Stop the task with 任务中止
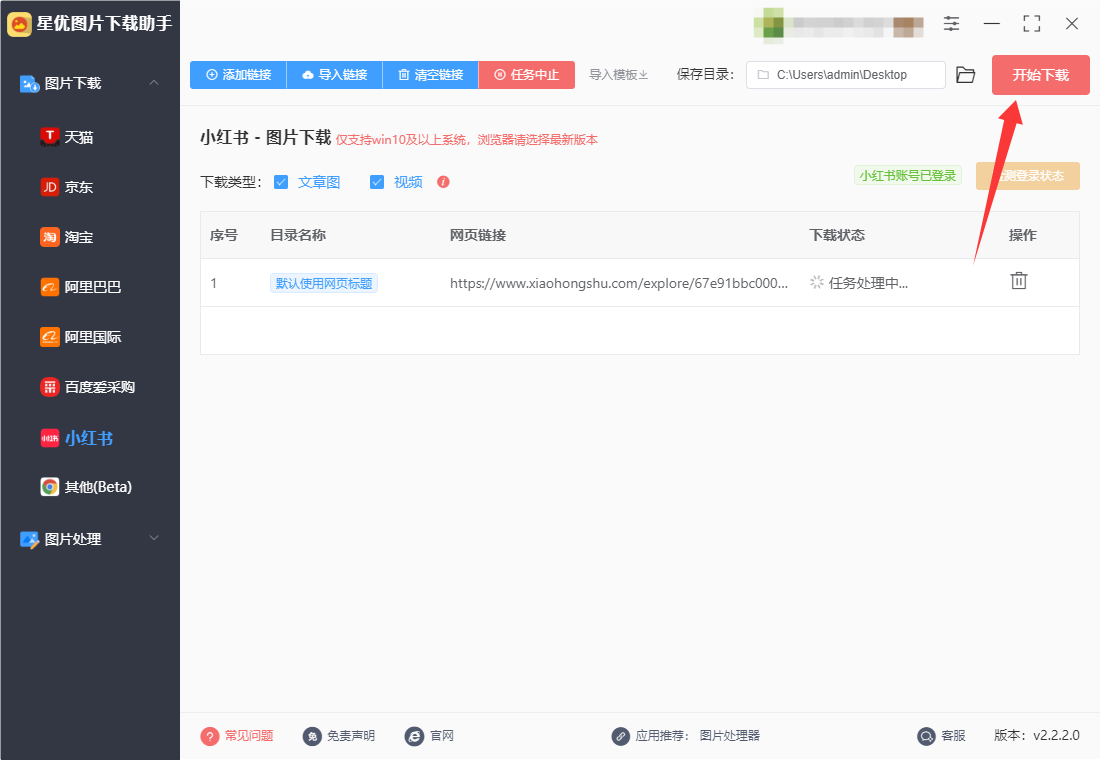Viewport: 1100px width, 760px height. 527,74
